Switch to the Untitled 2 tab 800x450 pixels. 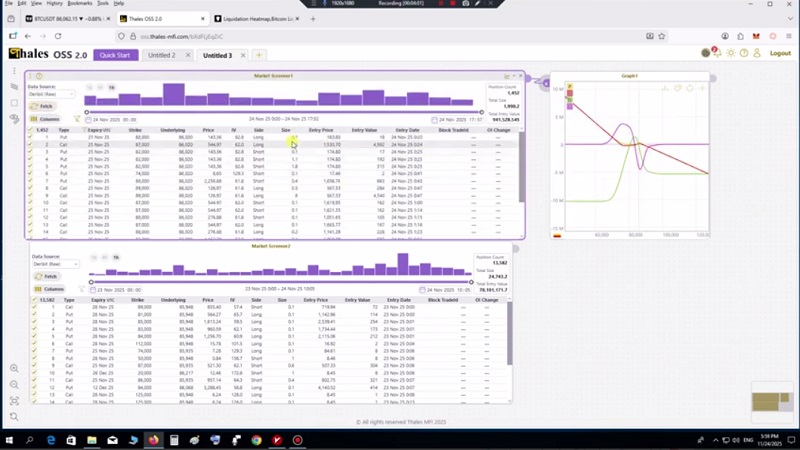pos(161,55)
